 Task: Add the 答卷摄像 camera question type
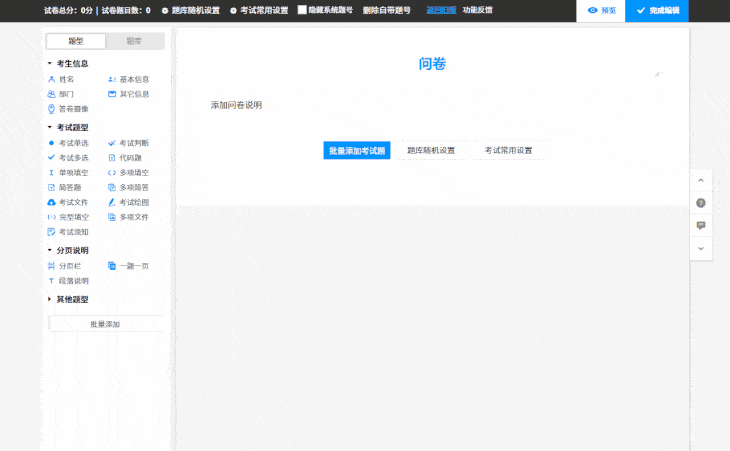click(x=68, y=109)
